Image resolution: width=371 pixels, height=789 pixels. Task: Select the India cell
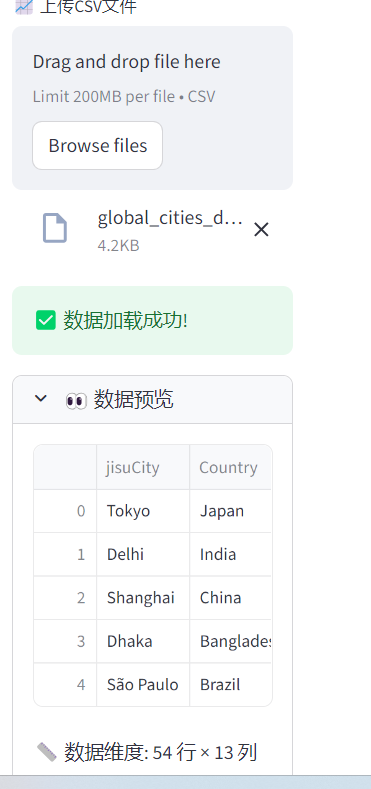231,554
